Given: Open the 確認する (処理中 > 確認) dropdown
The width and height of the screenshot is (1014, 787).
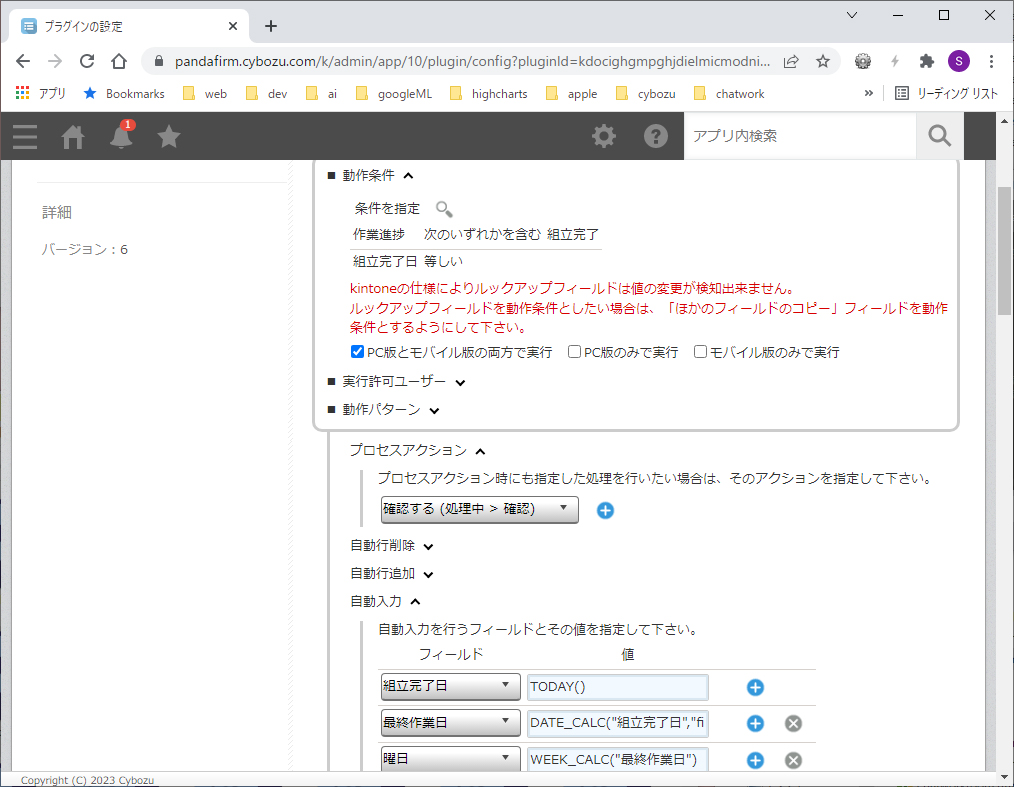Looking at the screenshot, I should click(x=479, y=509).
